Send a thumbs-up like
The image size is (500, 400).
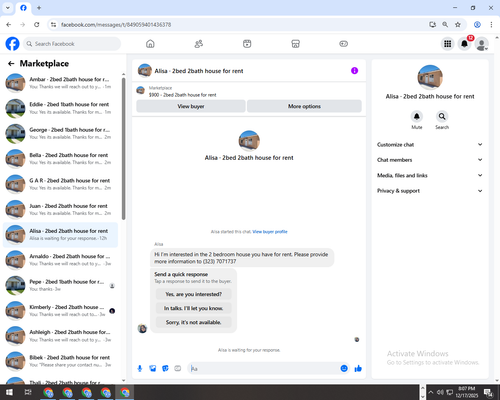(x=358, y=368)
